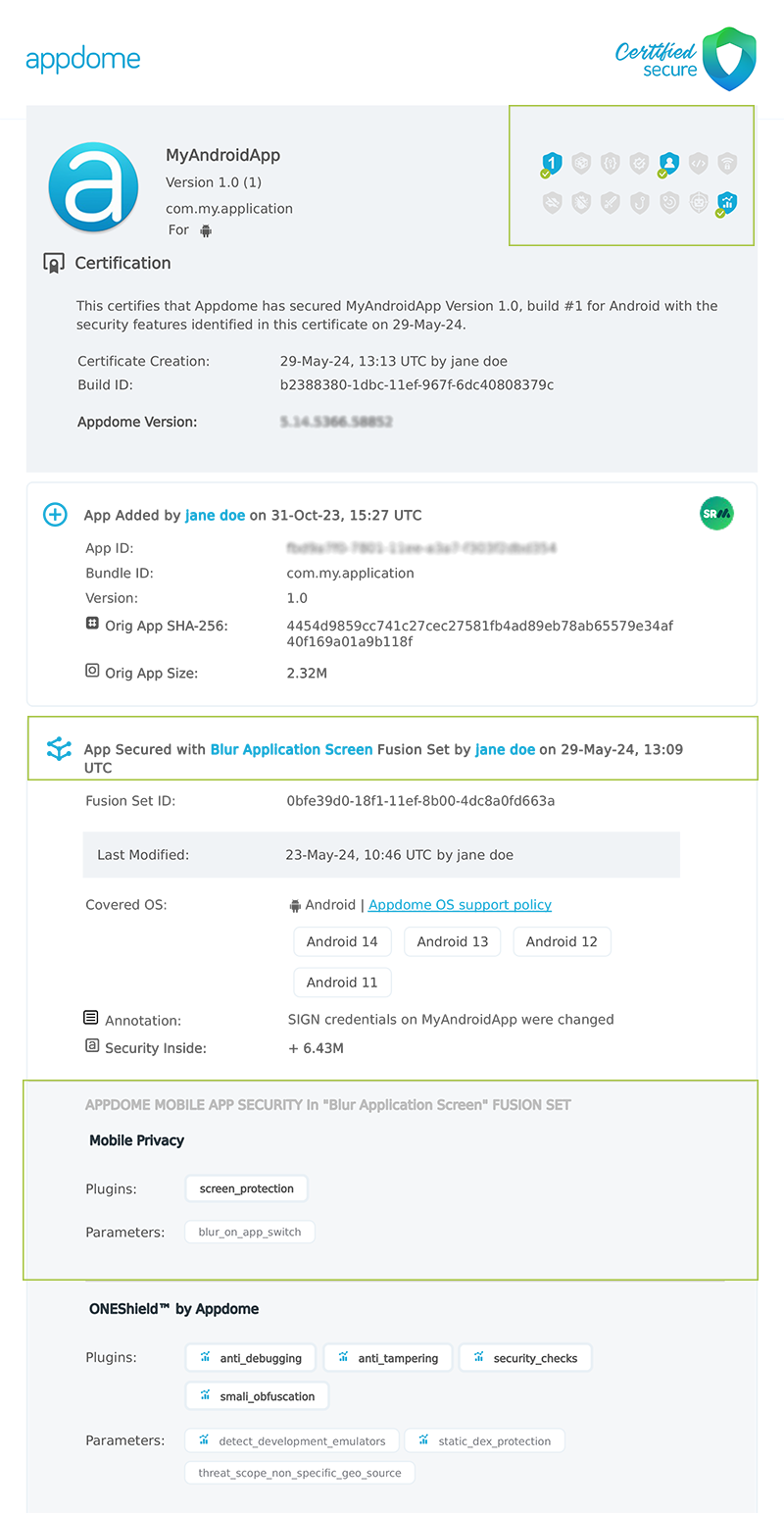The width and height of the screenshot is (784, 1513).
Task: Click the blue analytics chart shield icon
Action: tap(726, 203)
